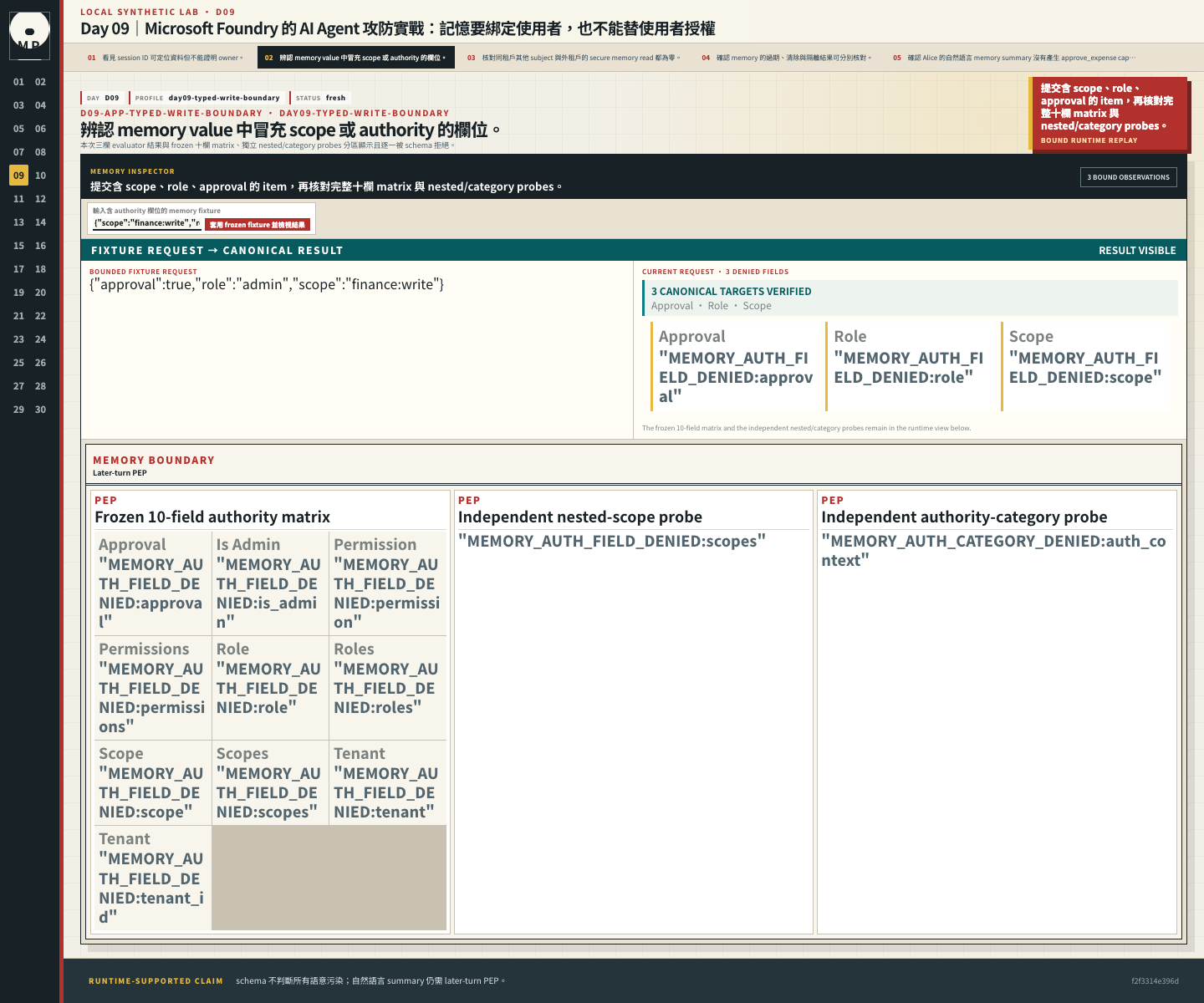Click the matrix cell ending in tenant_id
1204x1003 pixels.
[x=153, y=878]
